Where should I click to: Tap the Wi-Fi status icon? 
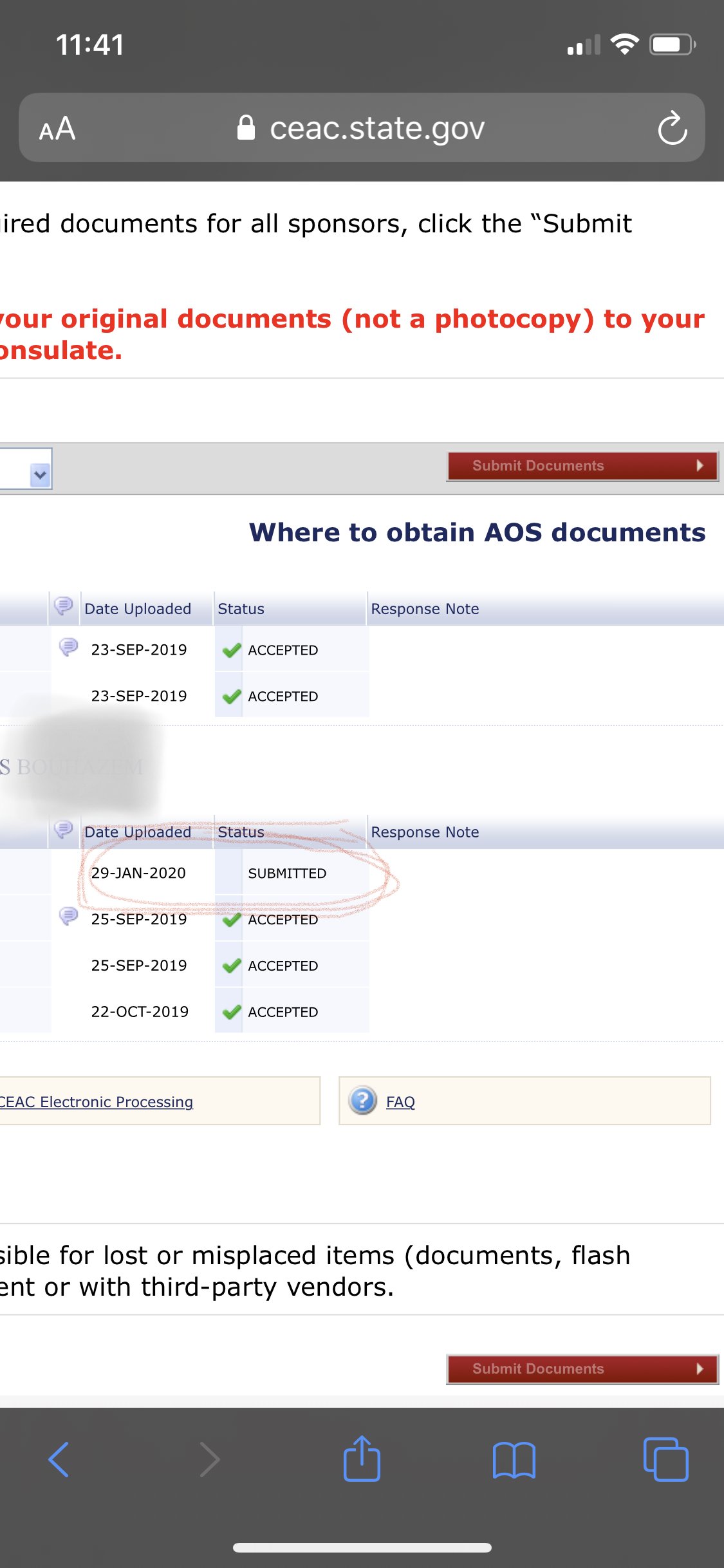[624, 44]
